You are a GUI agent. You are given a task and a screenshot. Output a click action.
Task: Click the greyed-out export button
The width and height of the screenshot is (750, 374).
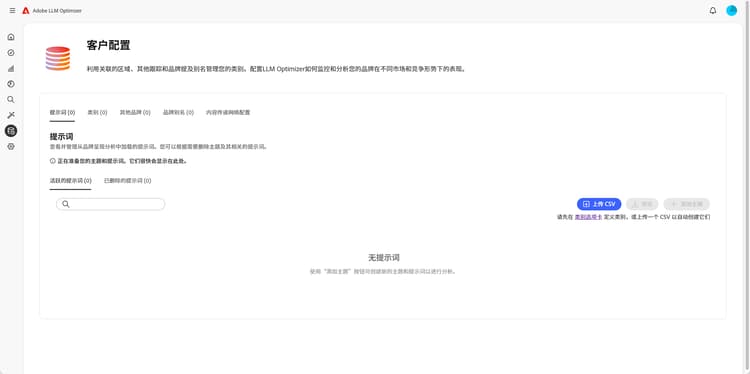642,204
